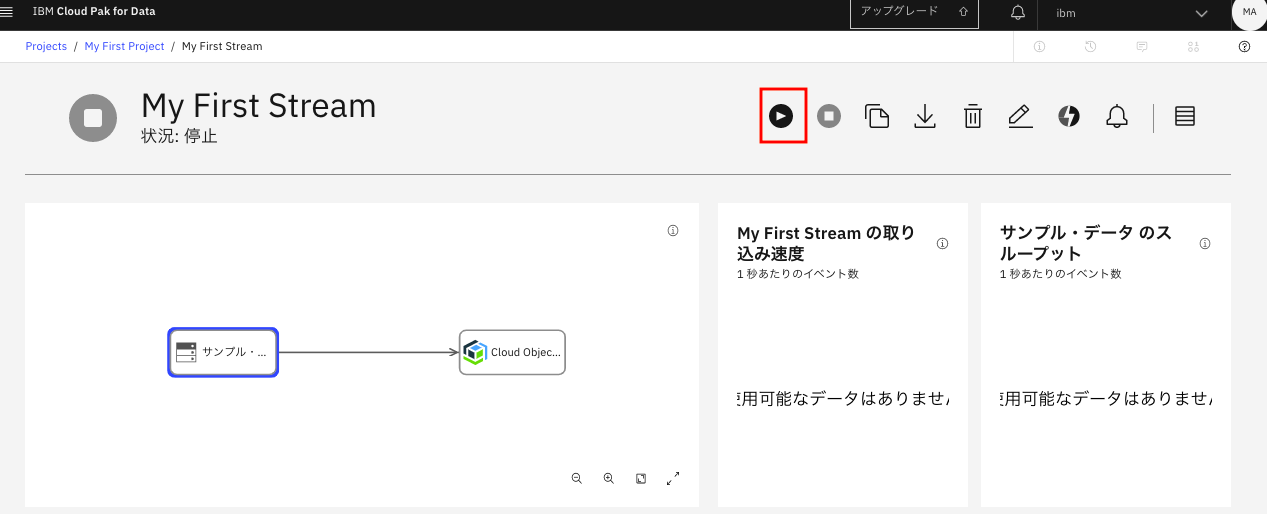Start the stream with the play button

tap(781, 116)
